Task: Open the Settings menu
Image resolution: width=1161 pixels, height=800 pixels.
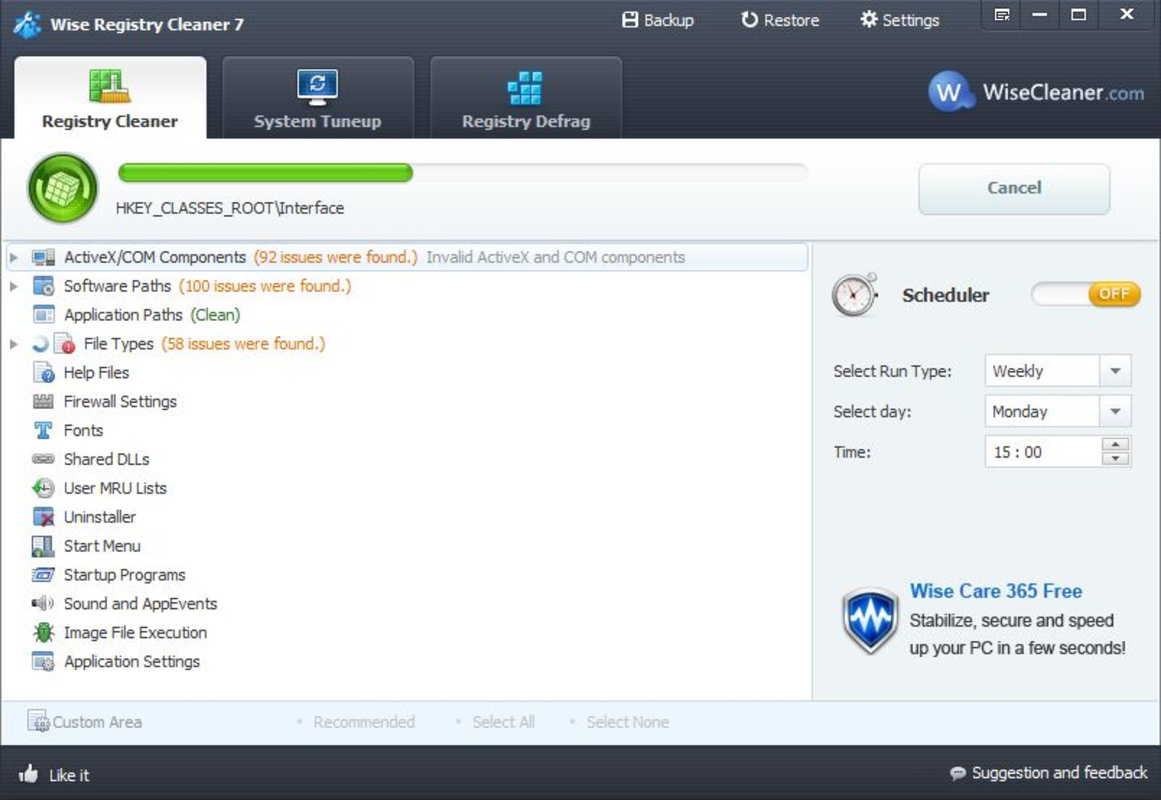Action: click(x=900, y=20)
